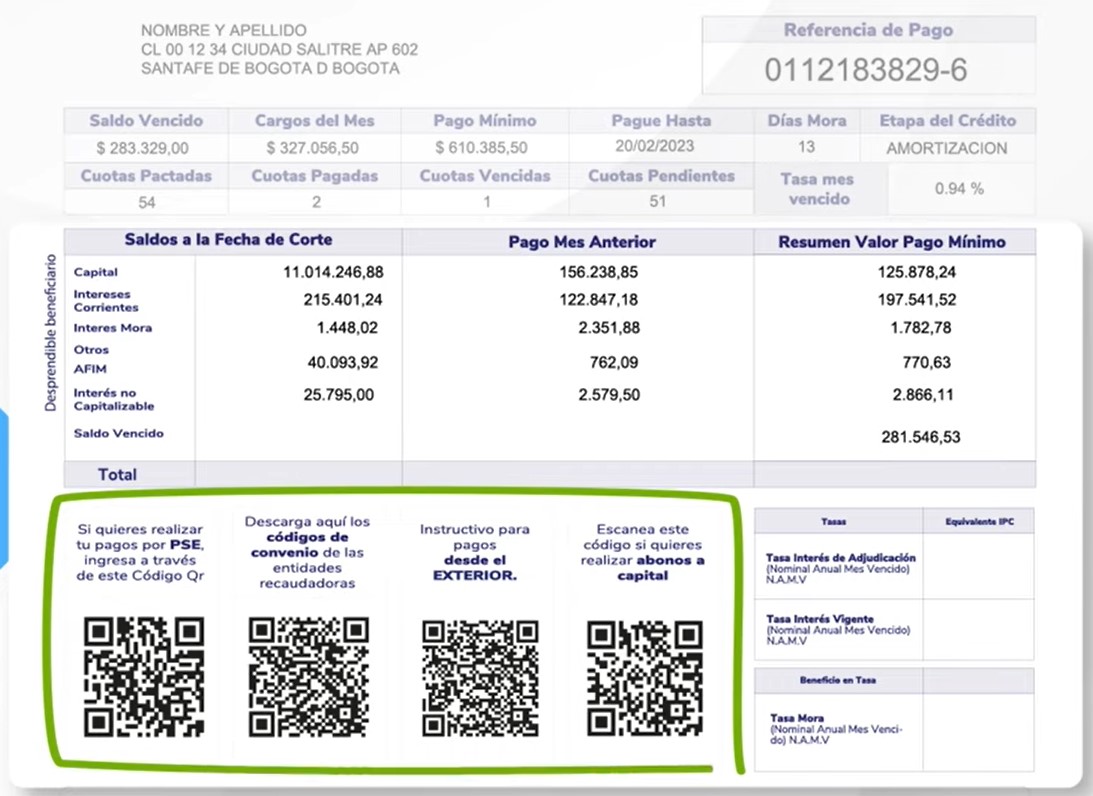Viewport: 1093px width, 796px height.
Task: Click the Tasas column header
Action: [x=834, y=521]
